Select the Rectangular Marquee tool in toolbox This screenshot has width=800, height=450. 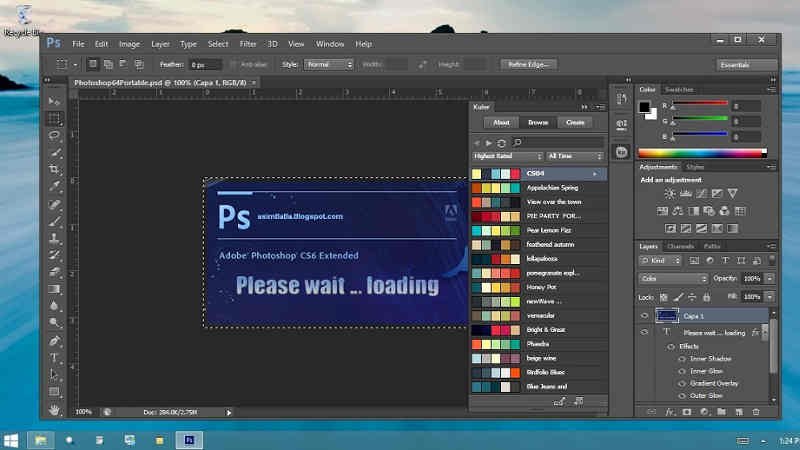54,119
